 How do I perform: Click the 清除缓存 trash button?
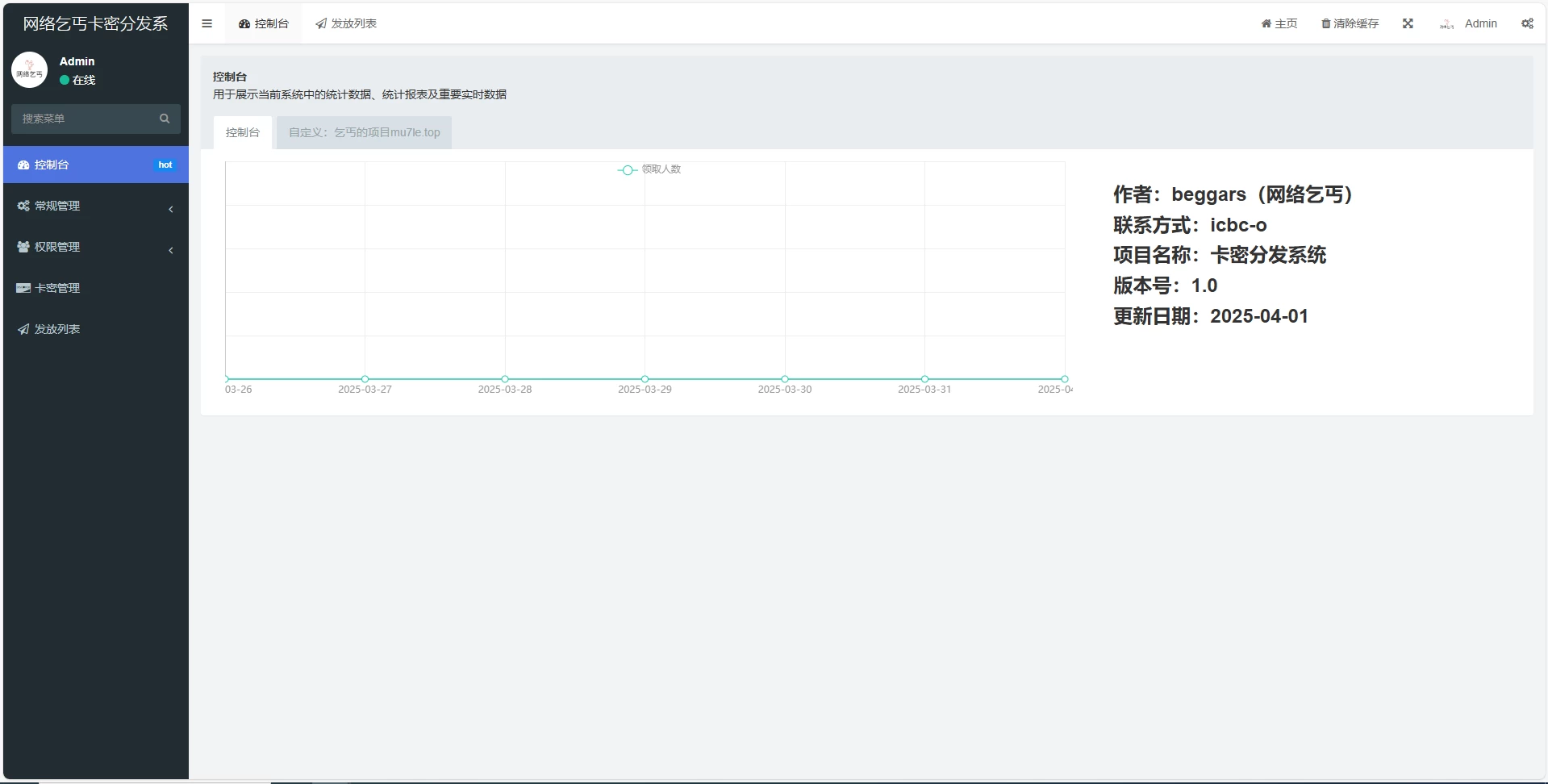(x=1350, y=23)
